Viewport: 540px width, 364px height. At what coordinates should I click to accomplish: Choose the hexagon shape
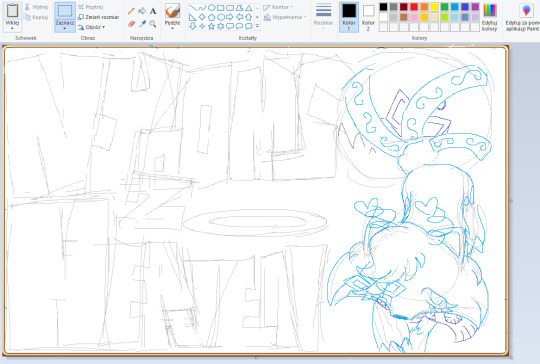point(221,17)
